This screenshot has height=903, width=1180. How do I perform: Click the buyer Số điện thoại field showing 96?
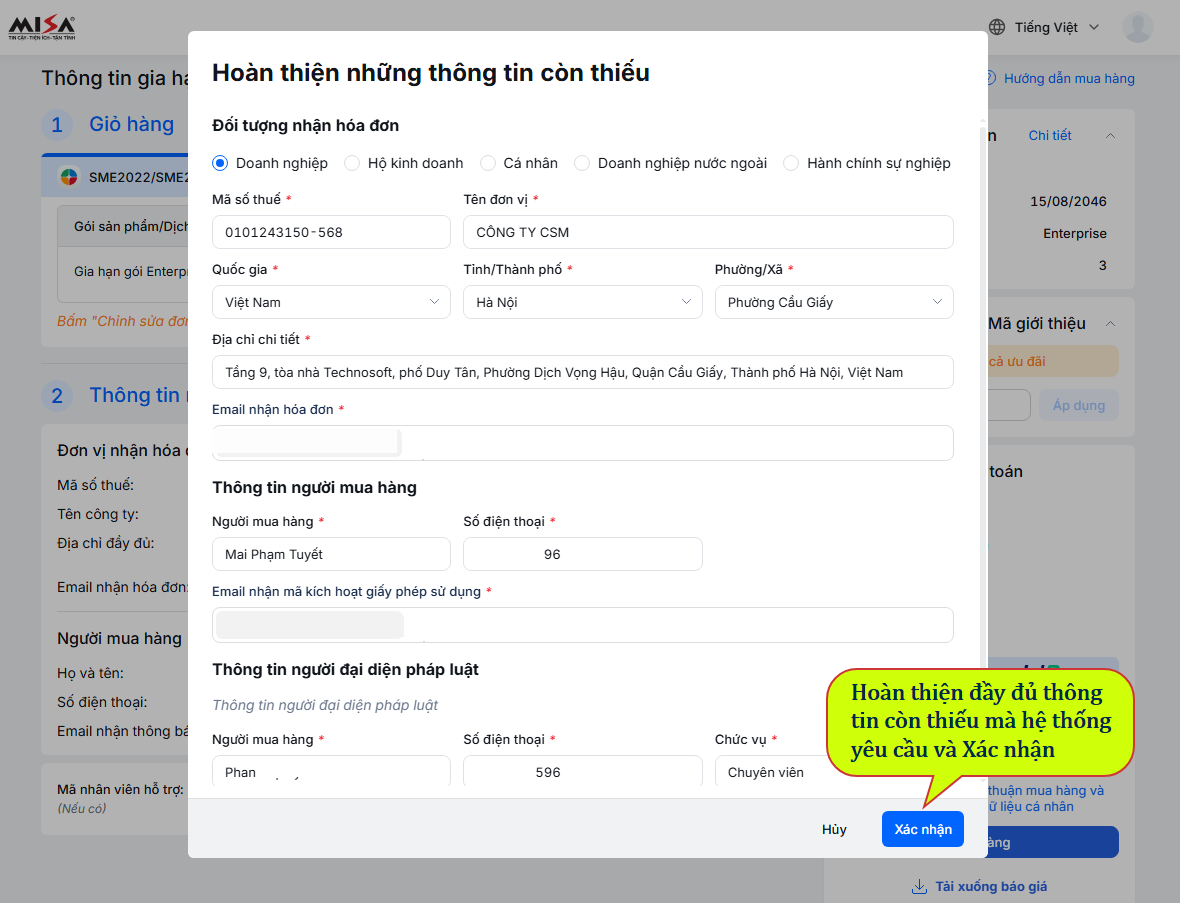[x=582, y=554]
